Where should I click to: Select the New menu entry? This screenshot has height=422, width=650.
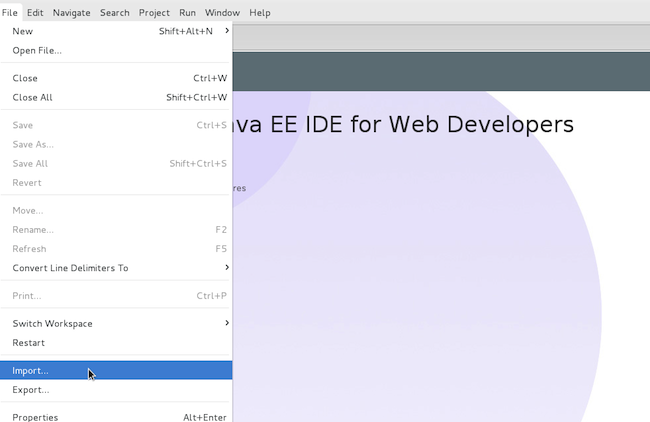[116, 31]
